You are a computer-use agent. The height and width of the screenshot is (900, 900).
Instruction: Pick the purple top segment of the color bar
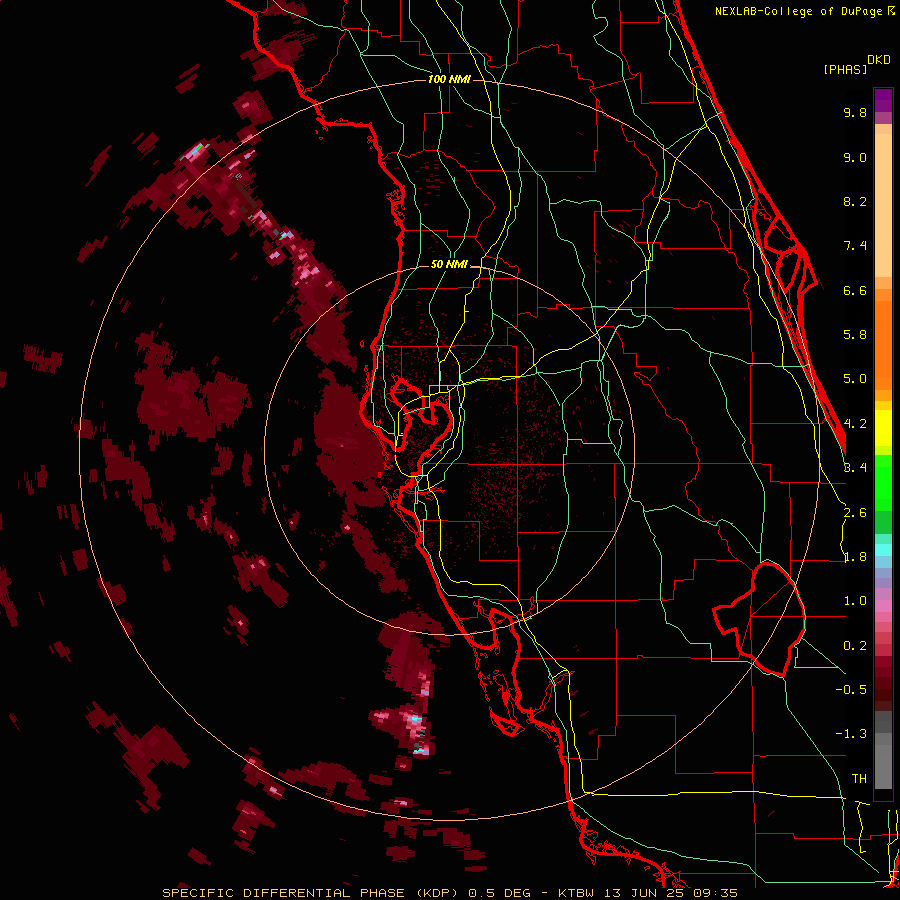[883, 100]
